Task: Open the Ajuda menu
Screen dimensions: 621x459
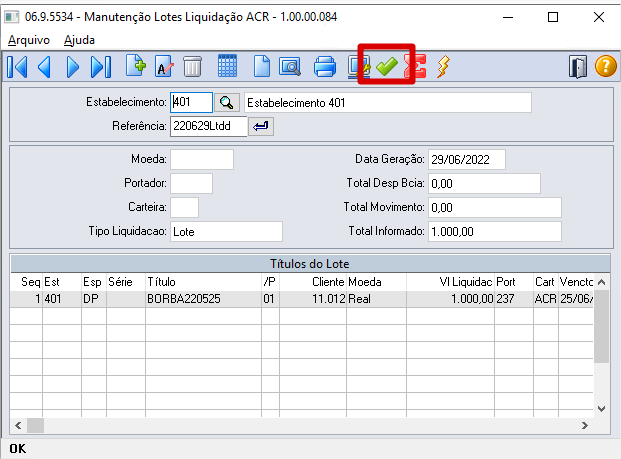Action: click(x=79, y=40)
